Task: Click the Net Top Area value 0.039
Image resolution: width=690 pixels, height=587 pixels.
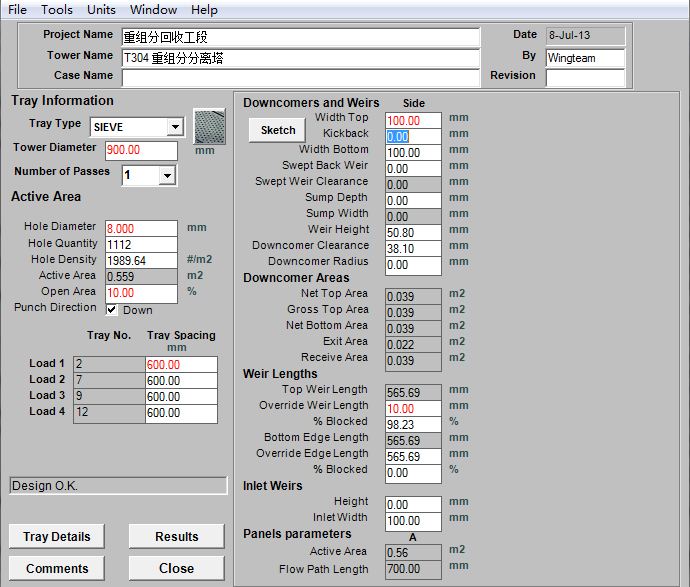Action: [413, 297]
